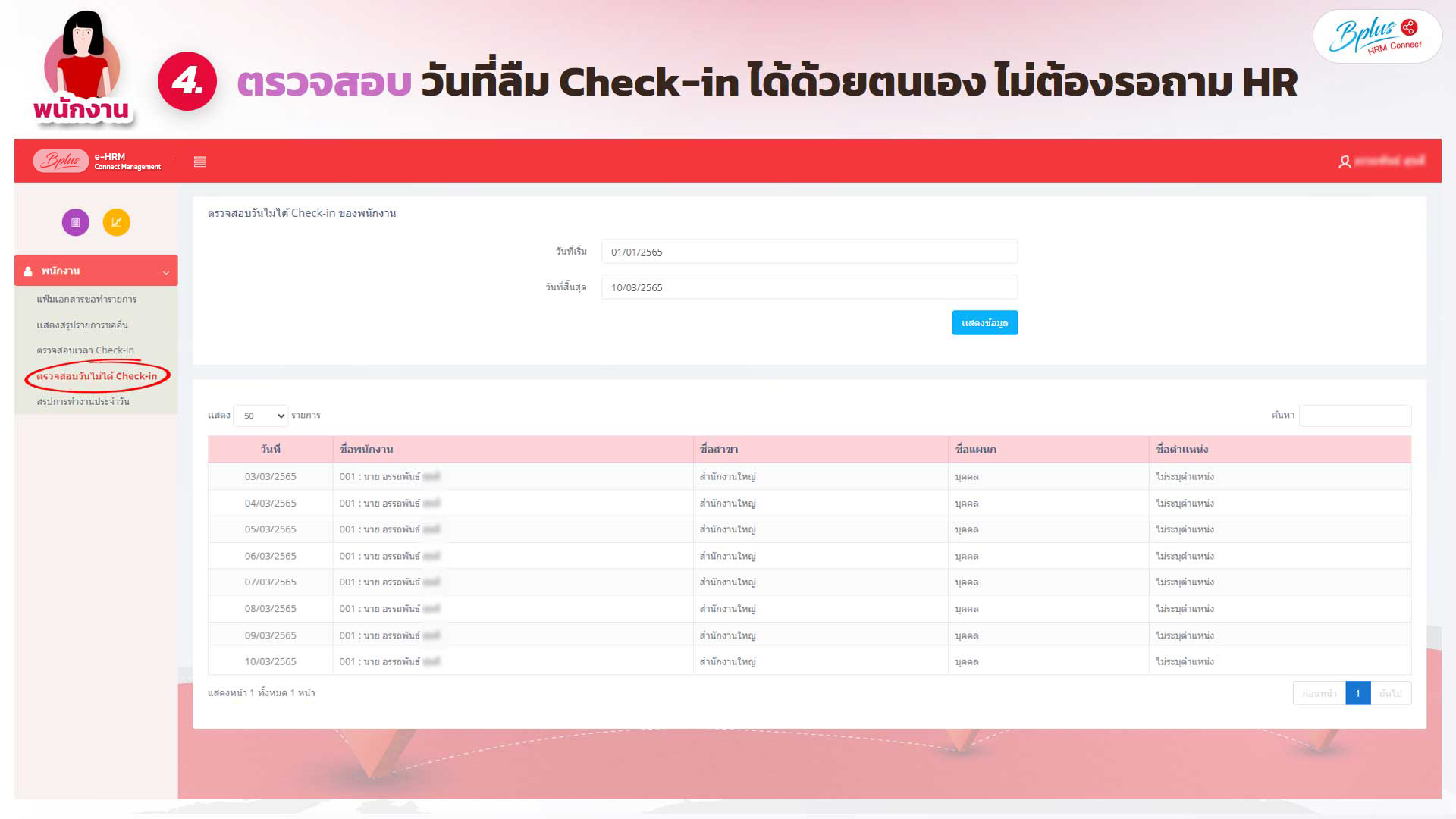
Task: Open สรุปการทำงานประจำวัน menu item
Action: tap(83, 401)
